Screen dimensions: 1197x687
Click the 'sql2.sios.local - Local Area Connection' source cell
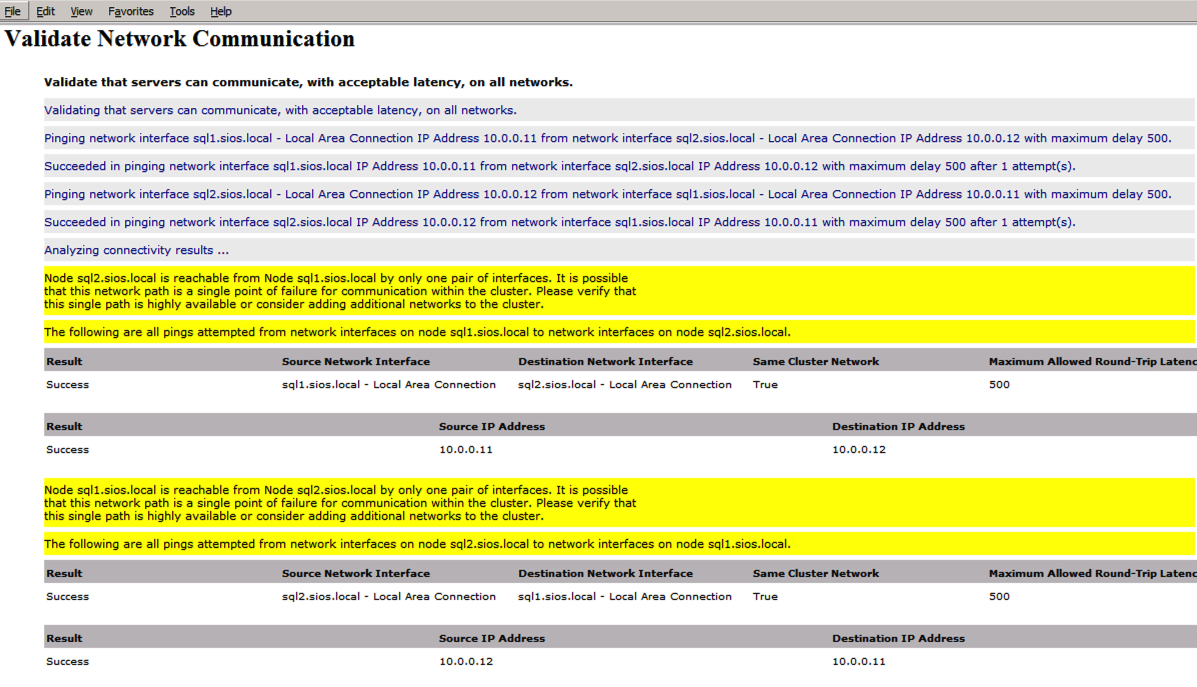click(388, 596)
